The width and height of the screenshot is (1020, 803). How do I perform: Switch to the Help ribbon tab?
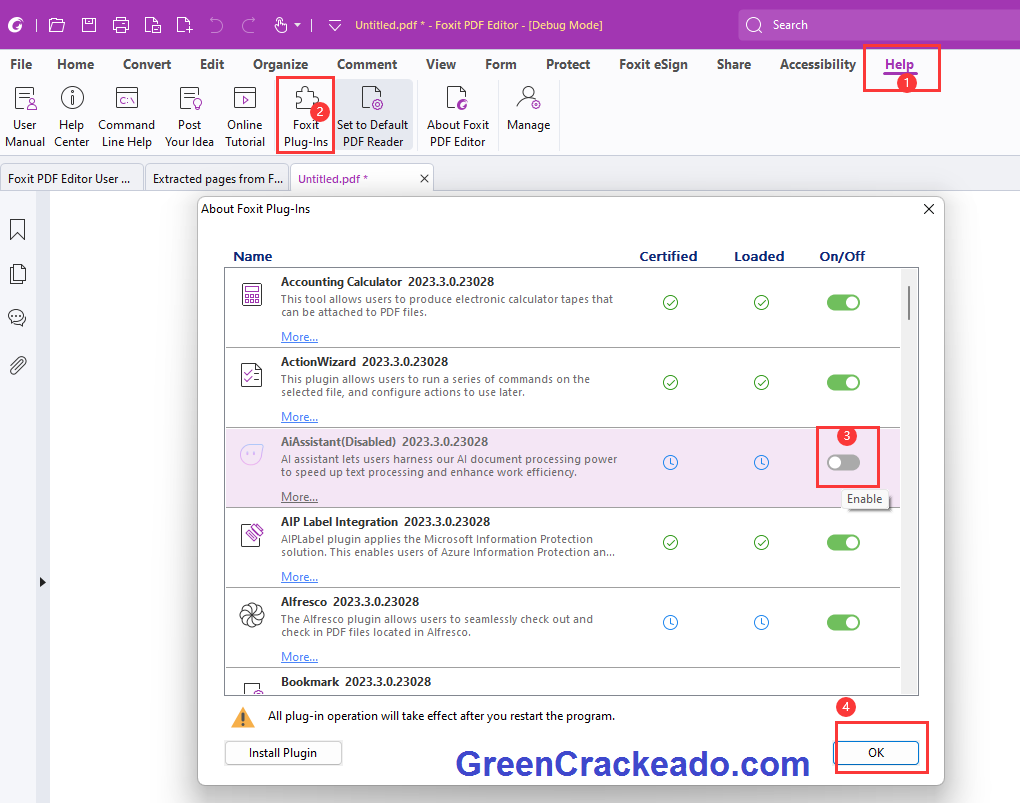(899, 64)
